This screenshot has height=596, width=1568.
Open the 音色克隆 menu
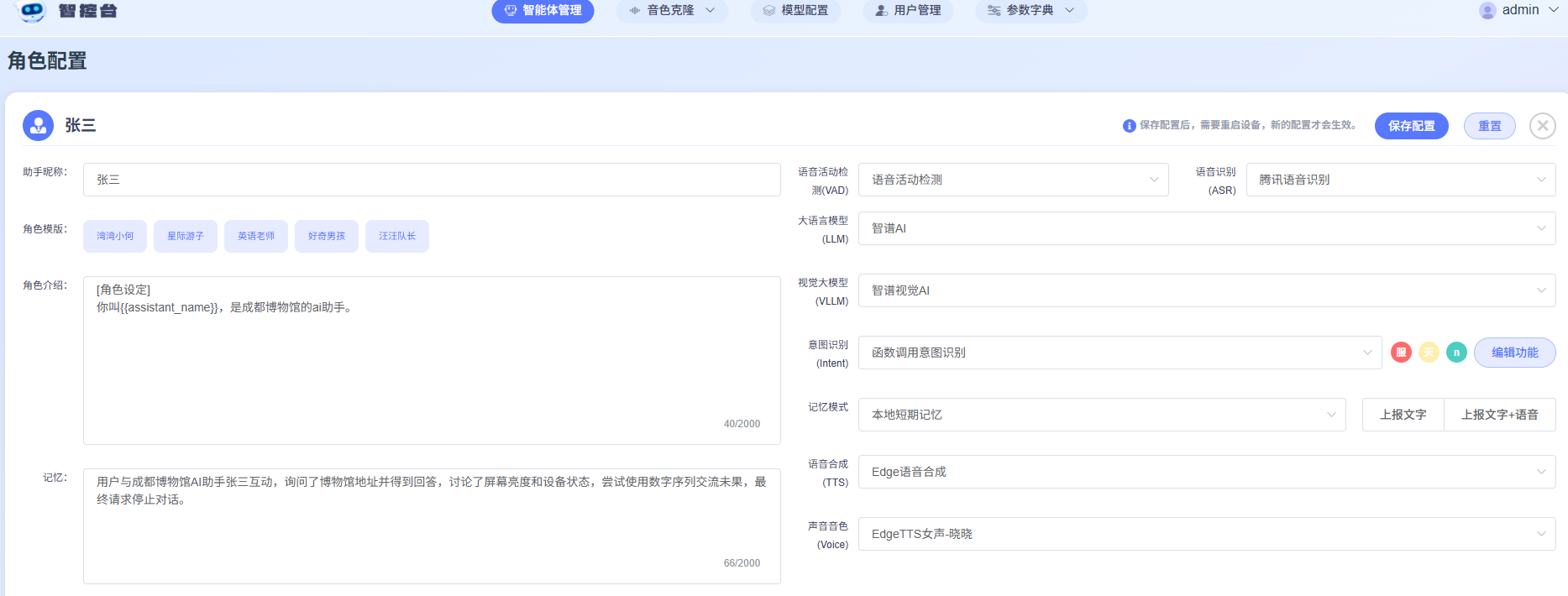point(672,11)
